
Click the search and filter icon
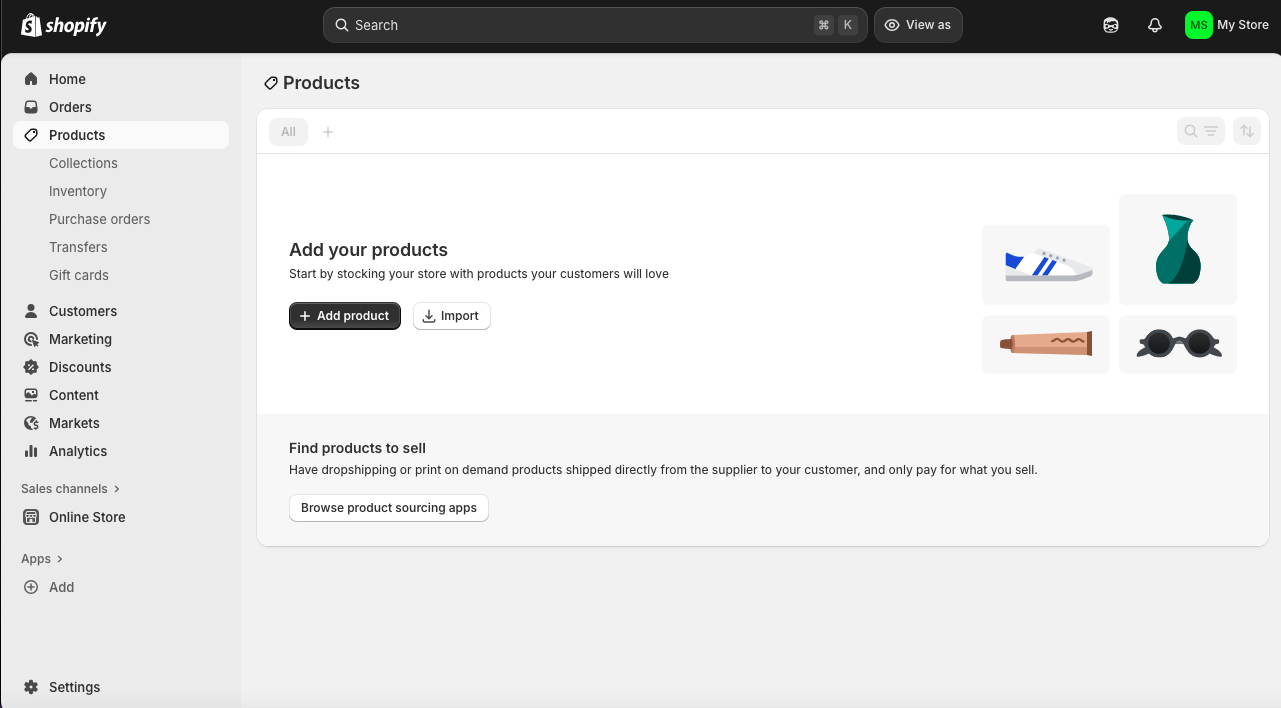coord(1200,131)
